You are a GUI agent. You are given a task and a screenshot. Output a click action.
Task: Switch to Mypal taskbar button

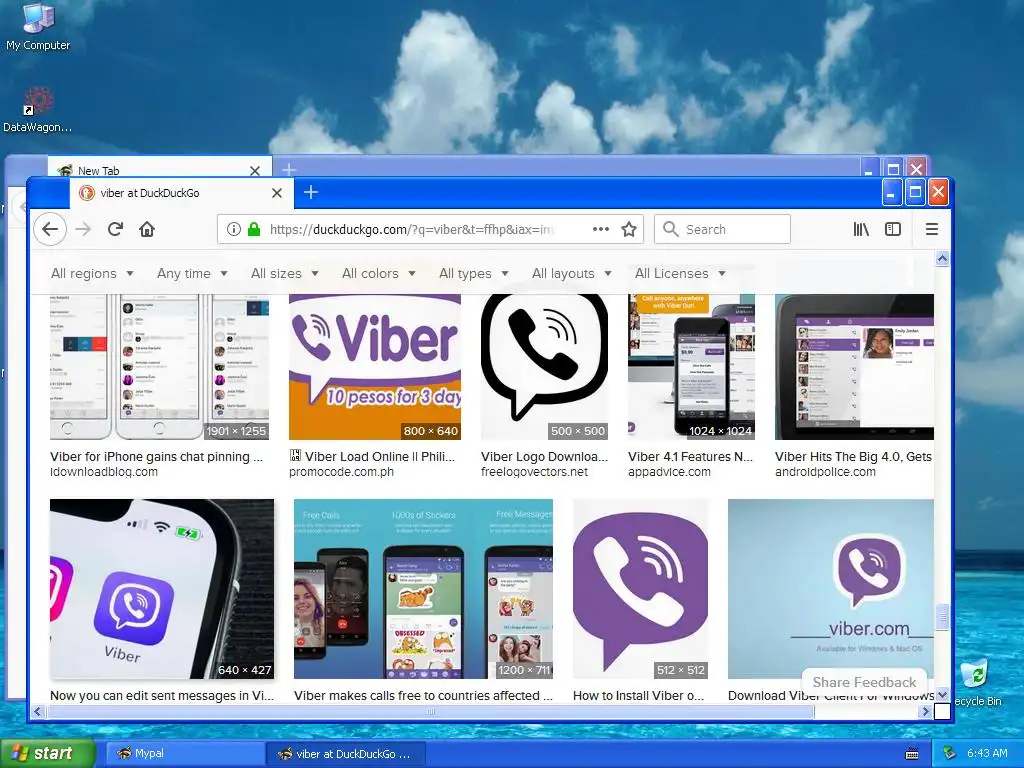(x=185, y=753)
